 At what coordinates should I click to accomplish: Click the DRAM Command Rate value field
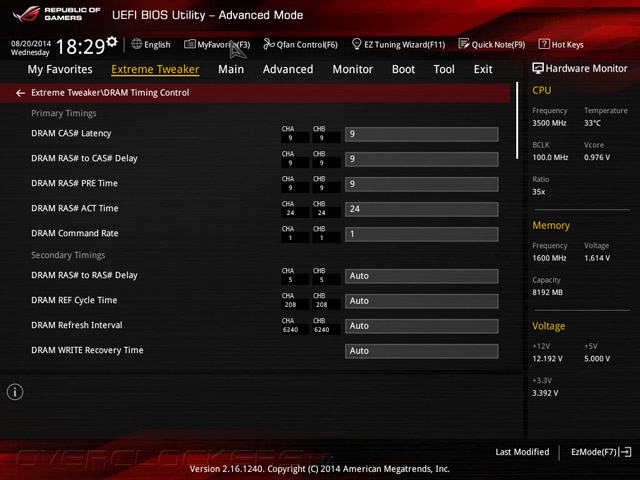click(422, 234)
